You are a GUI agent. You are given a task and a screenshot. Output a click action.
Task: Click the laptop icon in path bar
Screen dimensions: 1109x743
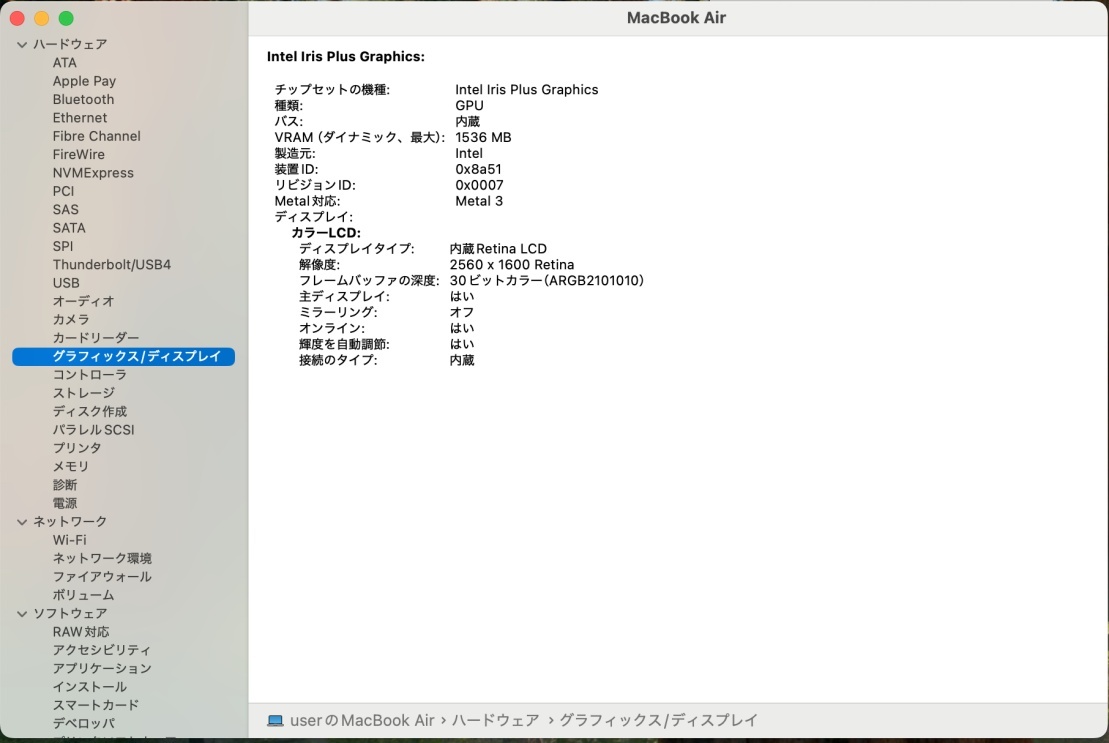point(275,721)
